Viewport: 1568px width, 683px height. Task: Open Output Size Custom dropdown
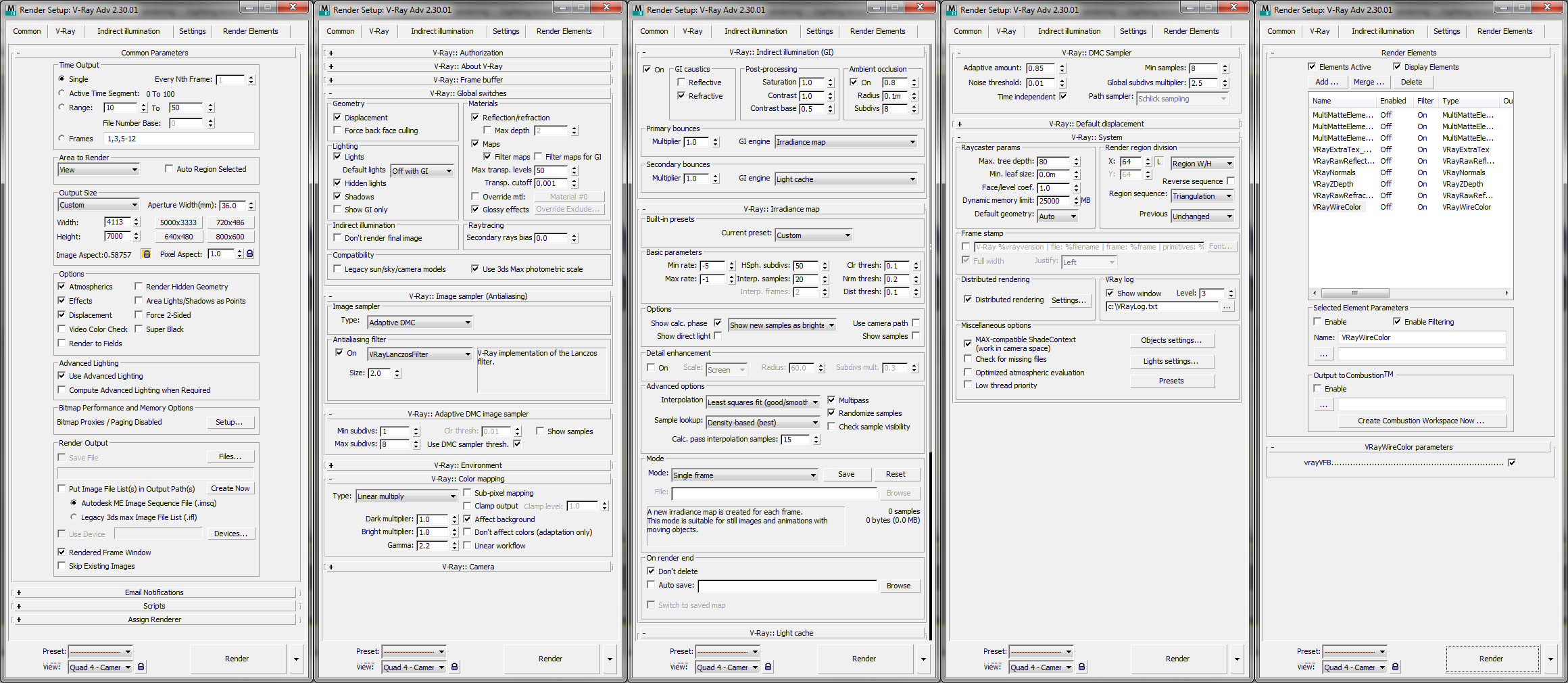[x=99, y=205]
